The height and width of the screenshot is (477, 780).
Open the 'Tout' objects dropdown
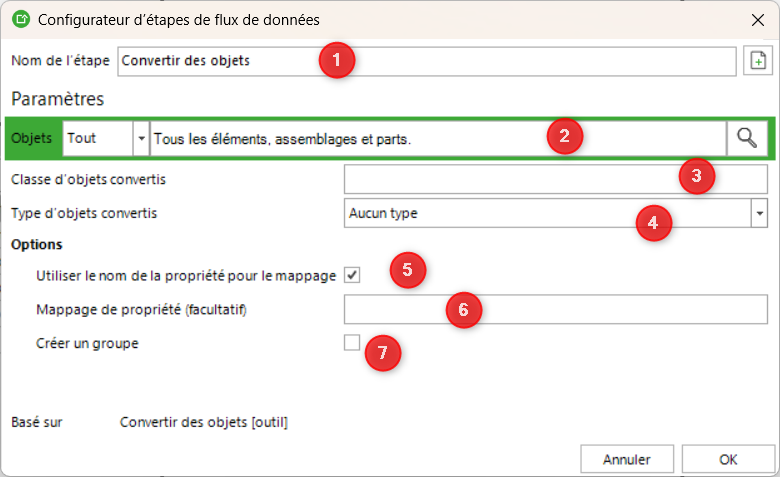141,138
